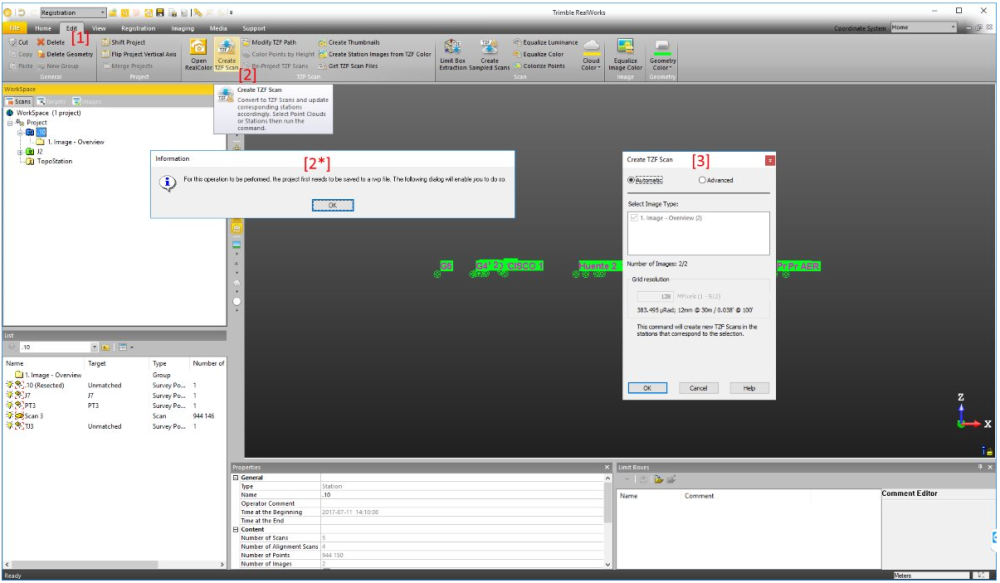This screenshot has height=583, width=1000.
Task: Click the folder icon beside the List search box
Action: (106, 347)
